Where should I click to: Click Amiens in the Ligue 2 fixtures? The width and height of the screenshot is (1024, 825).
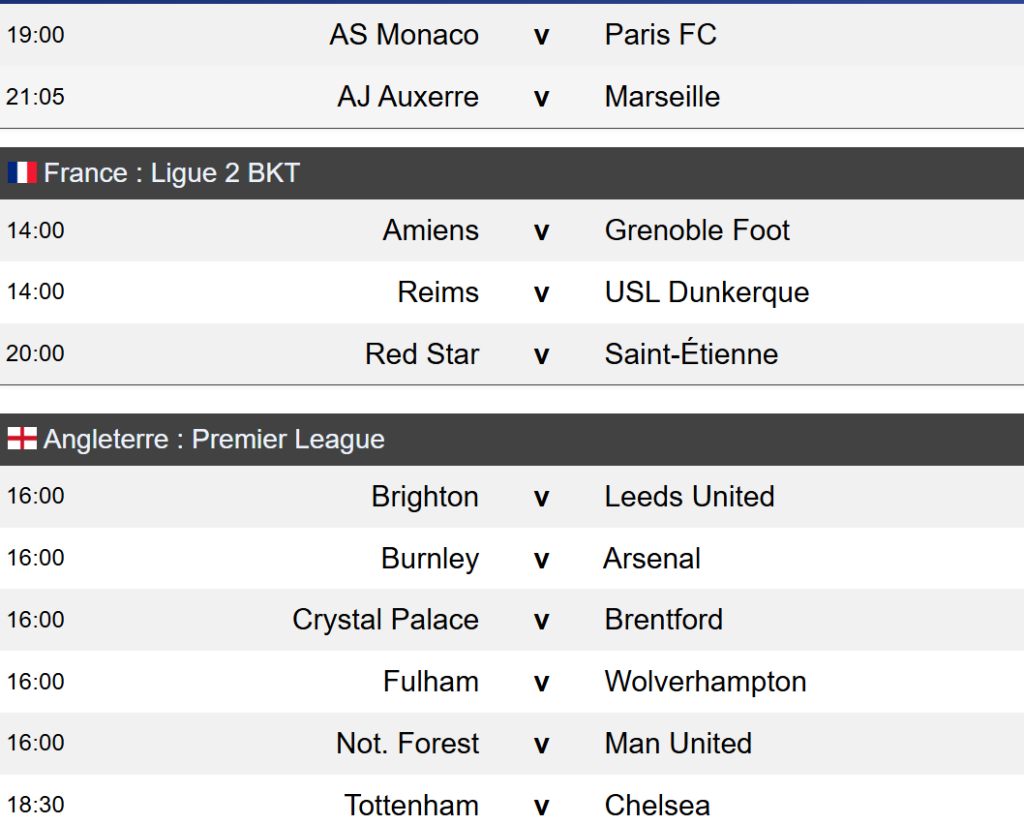(431, 231)
